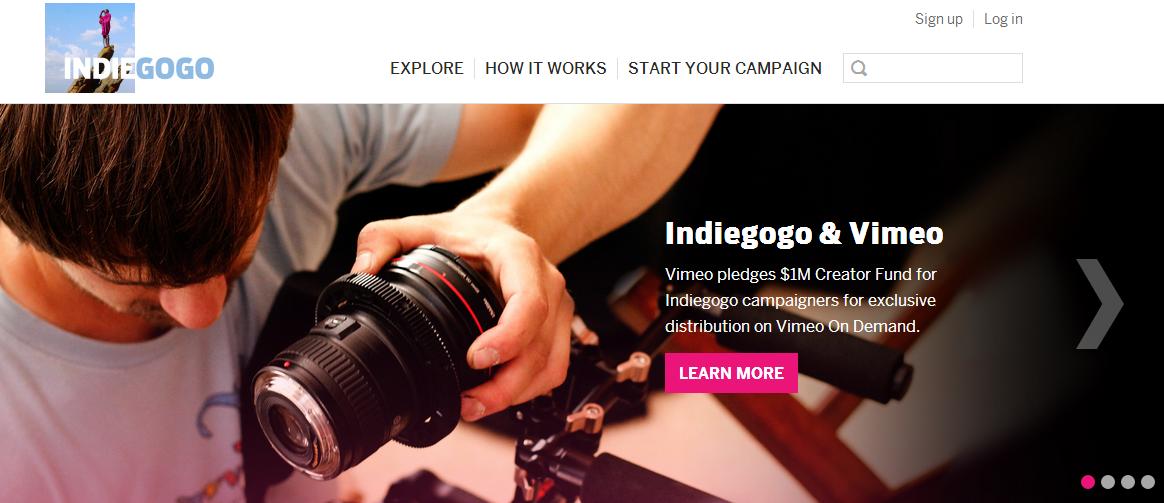Switch to the second carousel slide dot
1164x503 pixels.
1108,481
